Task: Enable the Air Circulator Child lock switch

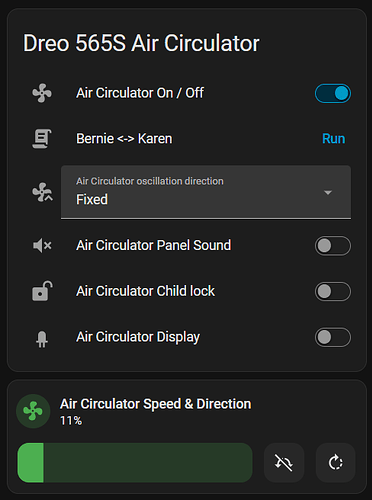Action: [333, 292]
